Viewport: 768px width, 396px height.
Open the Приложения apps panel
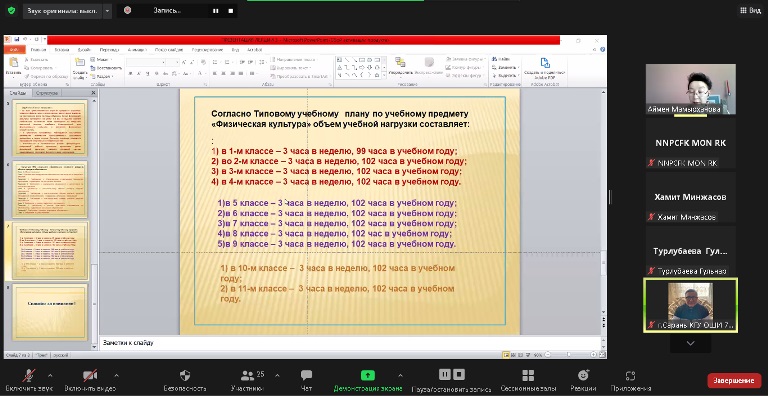631,380
